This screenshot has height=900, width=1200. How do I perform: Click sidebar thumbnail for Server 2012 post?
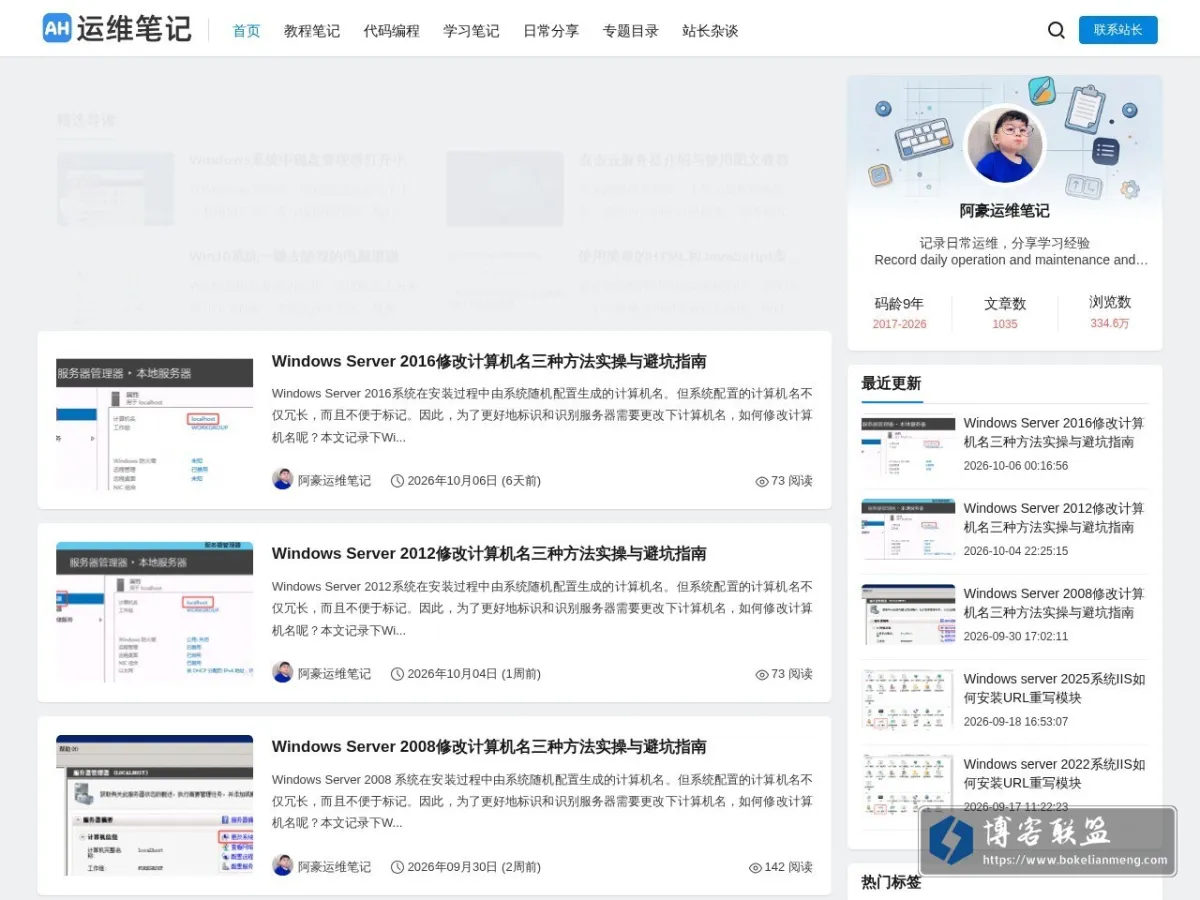[x=908, y=531]
